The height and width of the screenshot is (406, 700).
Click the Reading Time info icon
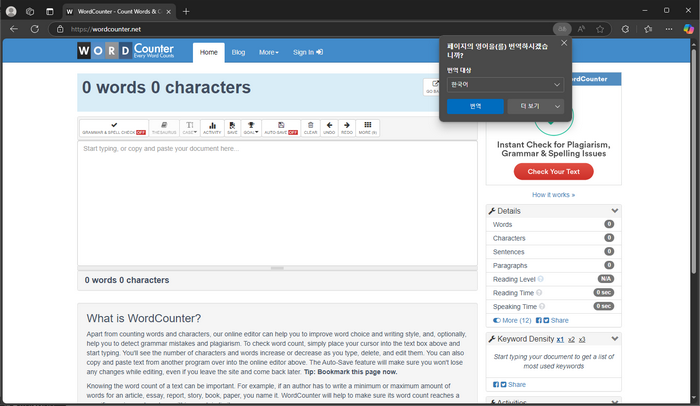539,293
